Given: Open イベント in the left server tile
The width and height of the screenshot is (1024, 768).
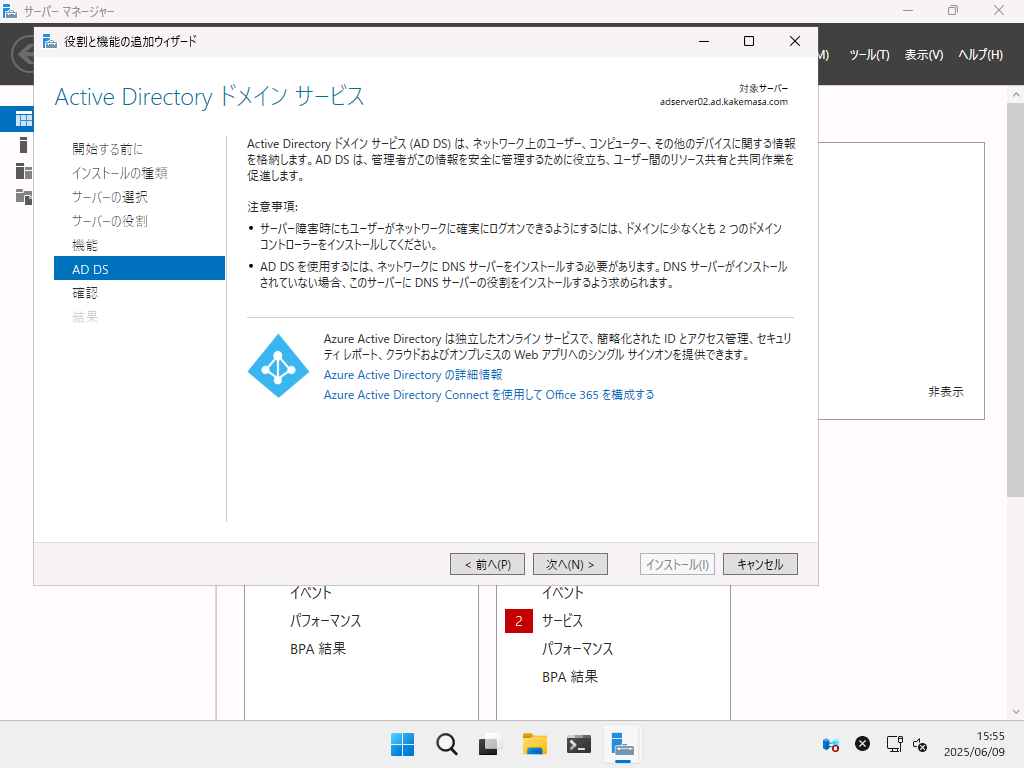Looking at the screenshot, I should [x=311, y=593].
